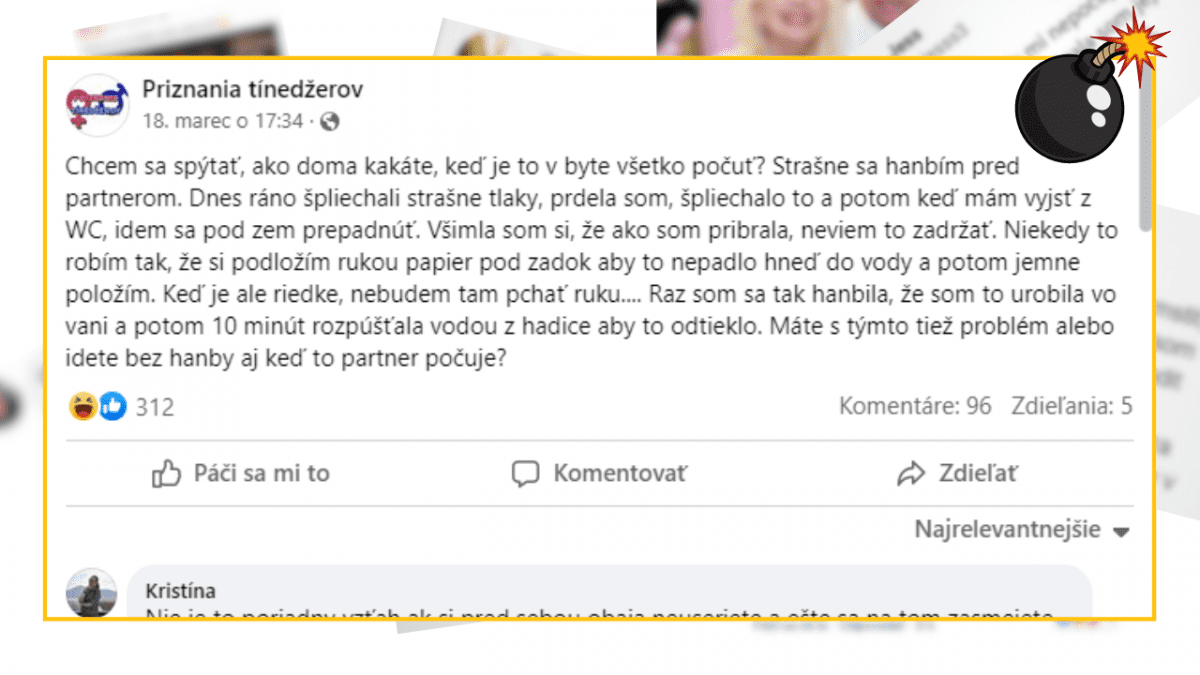Click the Komentovať speech bubble icon
The width and height of the screenshot is (1200, 675).
click(x=526, y=473)
